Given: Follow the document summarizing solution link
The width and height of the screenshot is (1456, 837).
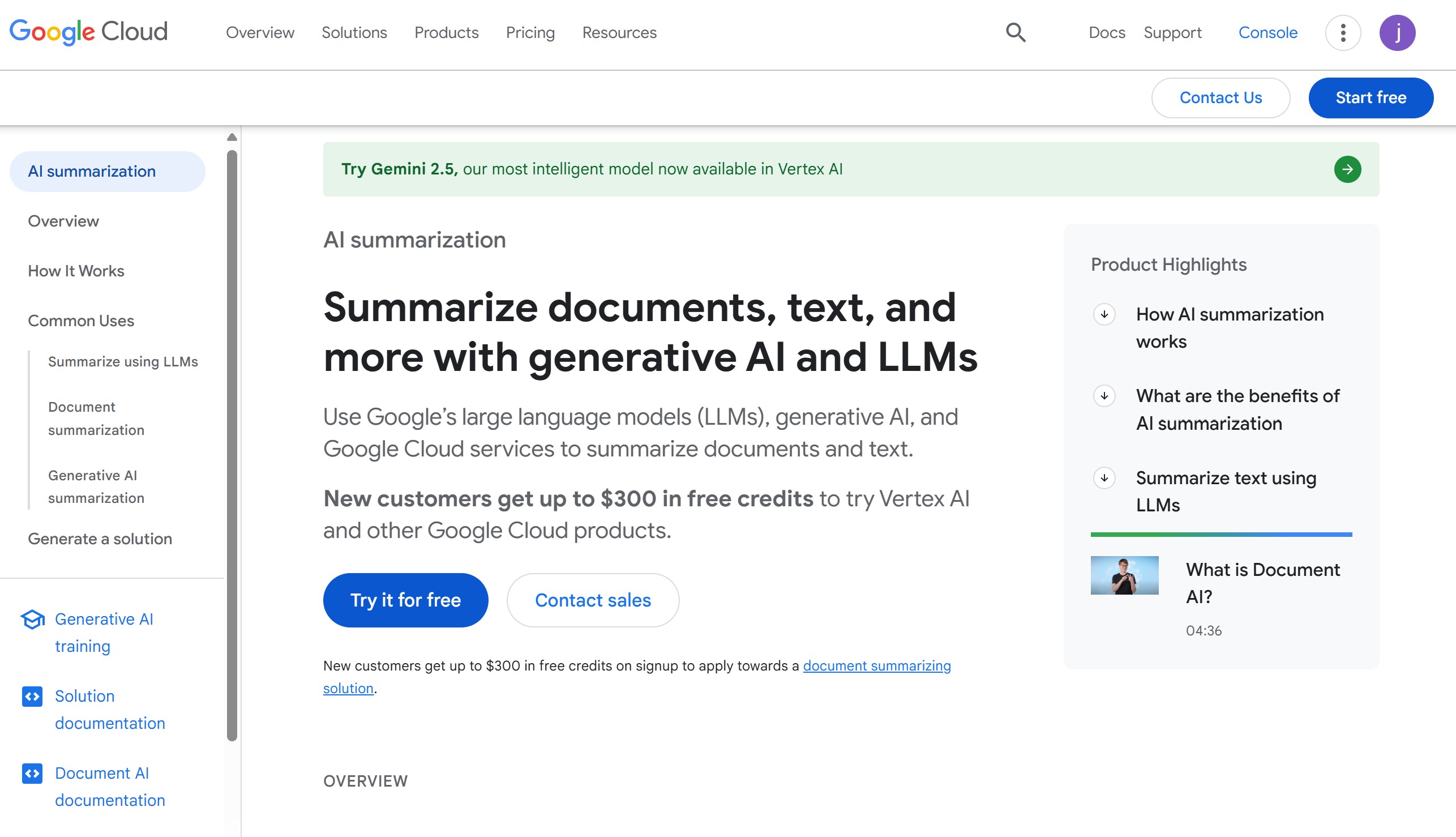Looking at the screenshot, I should pyautogui.click(x=876, y=665).
